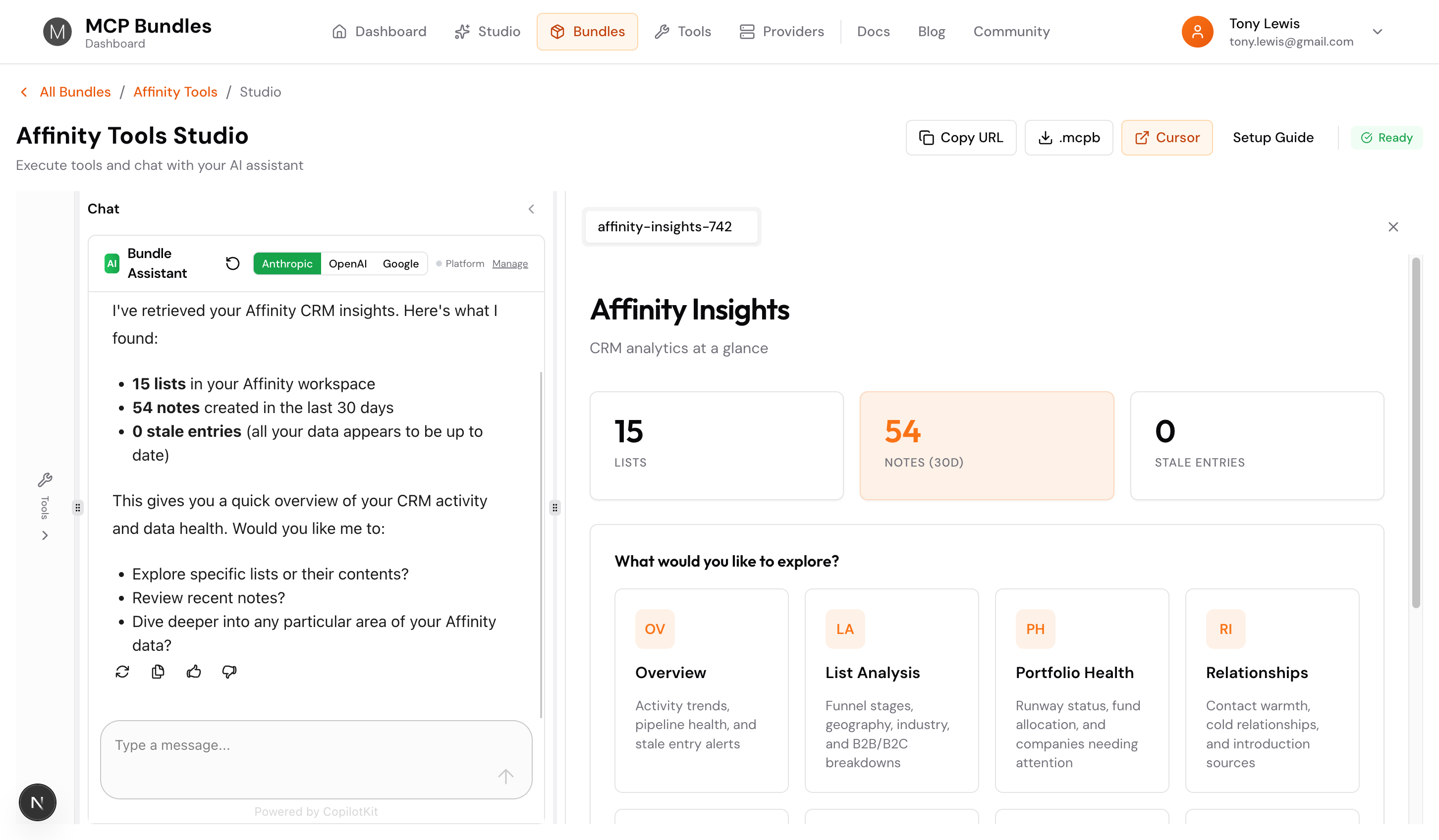1439x840 pixels.
Task: Click the Copy URL button
Action: pos(960,138)
